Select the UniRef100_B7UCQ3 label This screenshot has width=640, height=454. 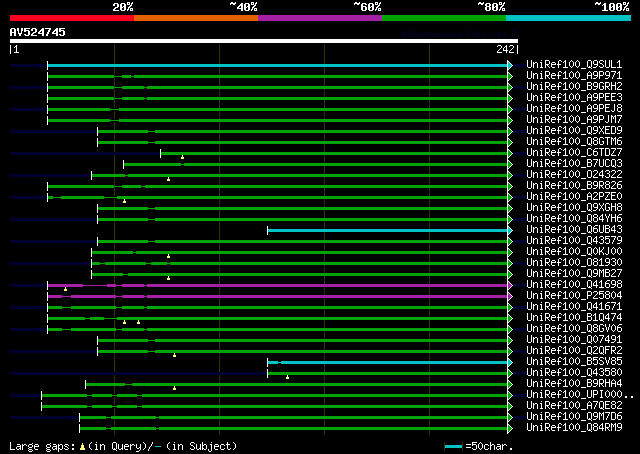tap(574, 164)
